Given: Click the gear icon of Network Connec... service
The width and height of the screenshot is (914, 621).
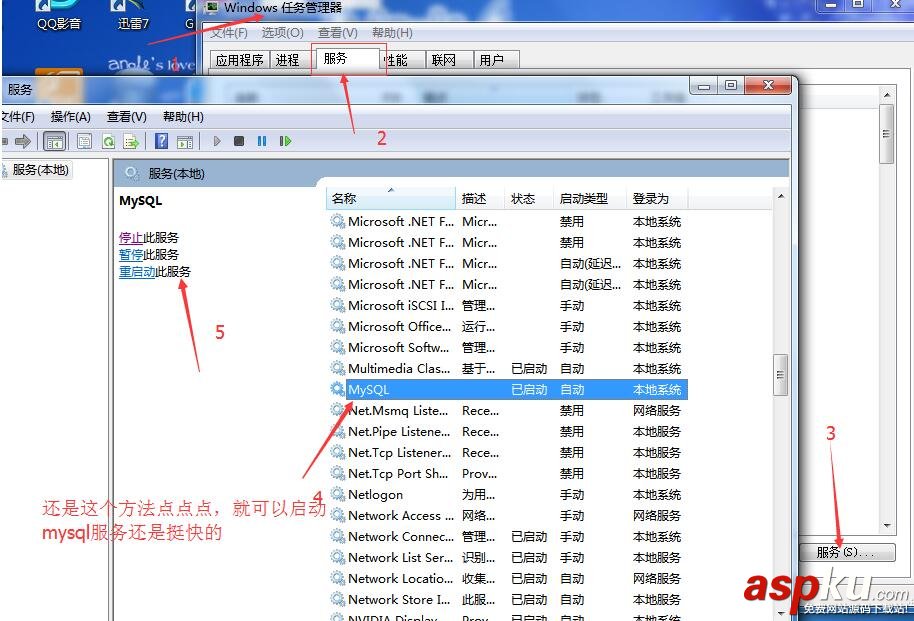Looking at the screenshot, I should (338, 536).
